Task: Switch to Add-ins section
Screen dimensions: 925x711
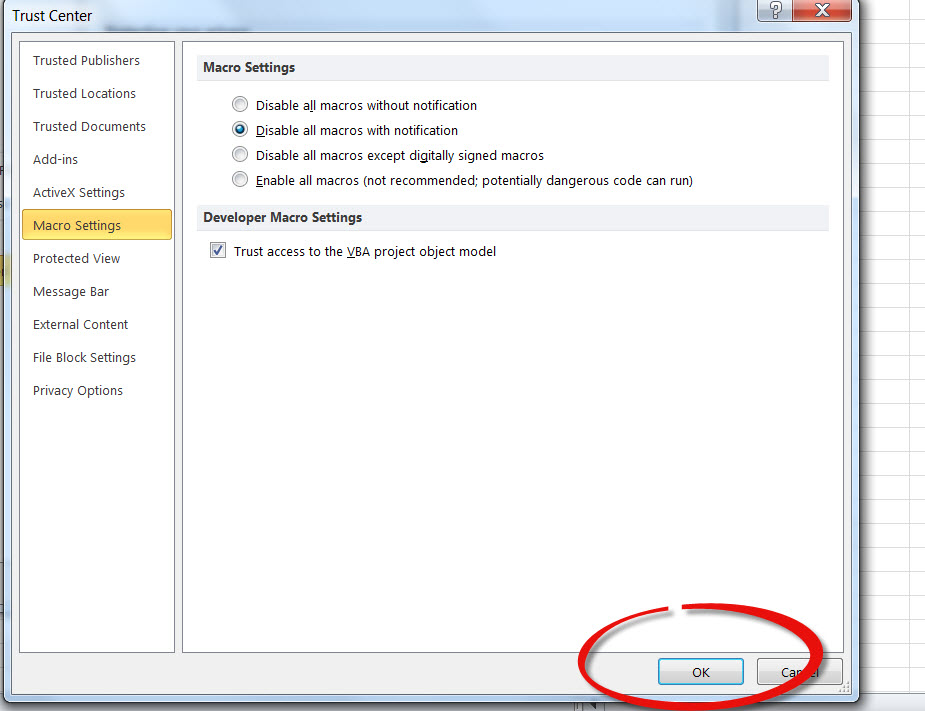Action: (55, 159)
